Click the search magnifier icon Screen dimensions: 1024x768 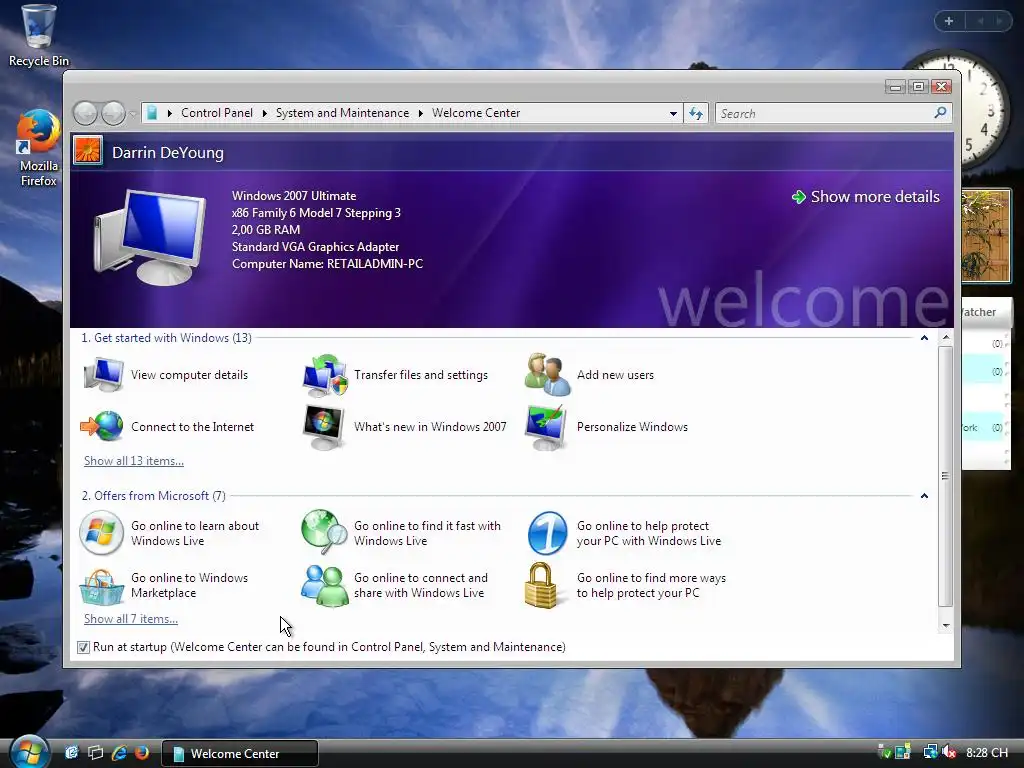pyautogui.click(x=940, y=113)
